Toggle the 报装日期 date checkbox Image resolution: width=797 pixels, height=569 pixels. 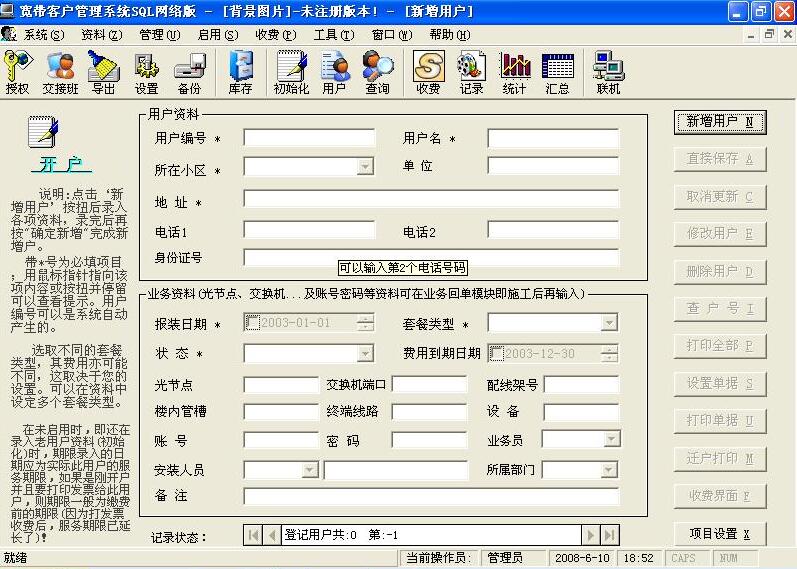(252, 322)
